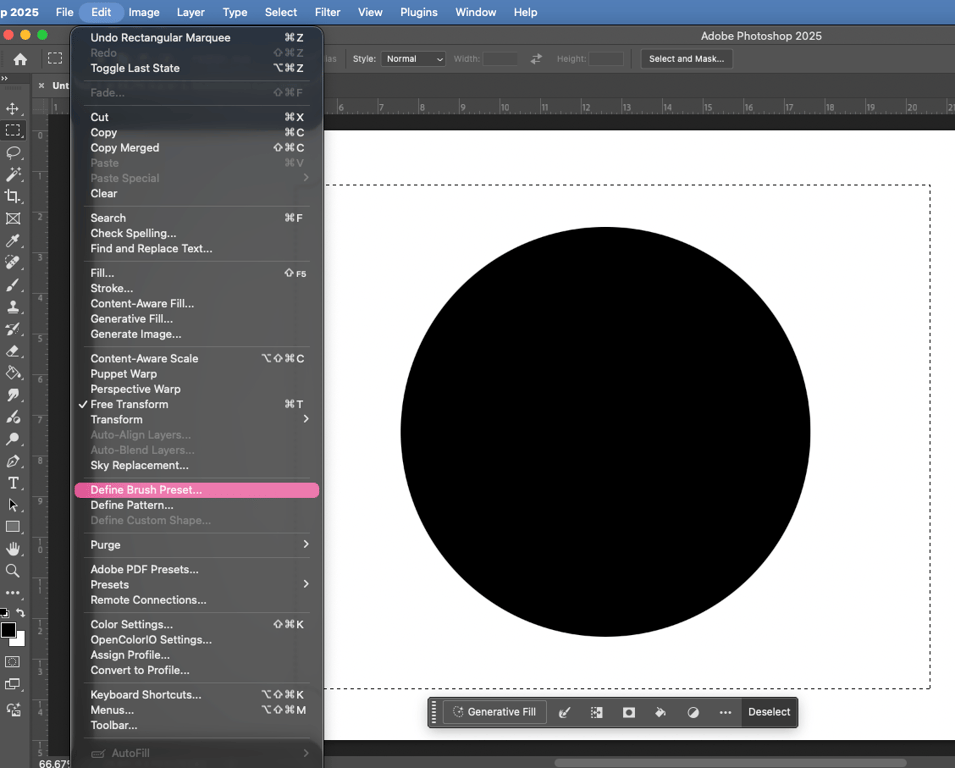Open the Filter menu
The height and width of the screenshot is (768, 955).
(327, 12)
